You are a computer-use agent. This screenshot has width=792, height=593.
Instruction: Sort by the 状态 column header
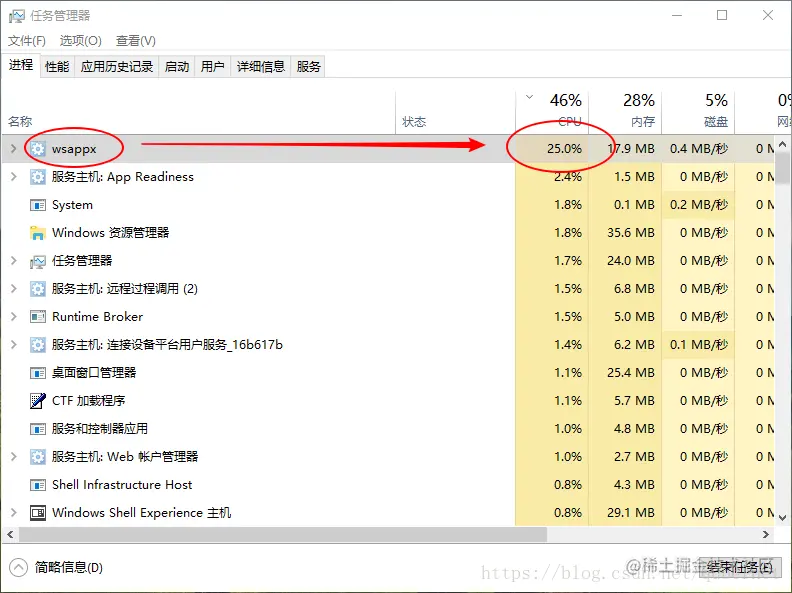[455, 111]
